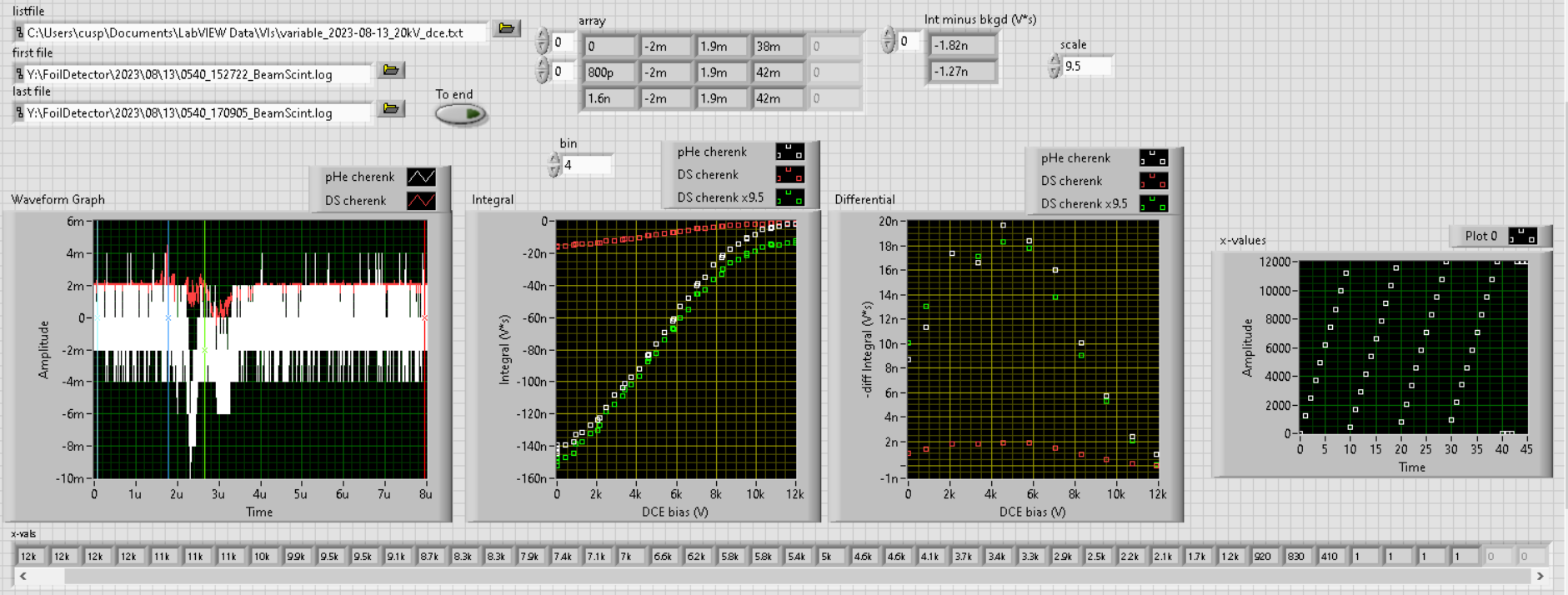Click right arrow of x-vals scrollbar
The width and height of the screenshot is (1568, 595).
pos(1540,576)
